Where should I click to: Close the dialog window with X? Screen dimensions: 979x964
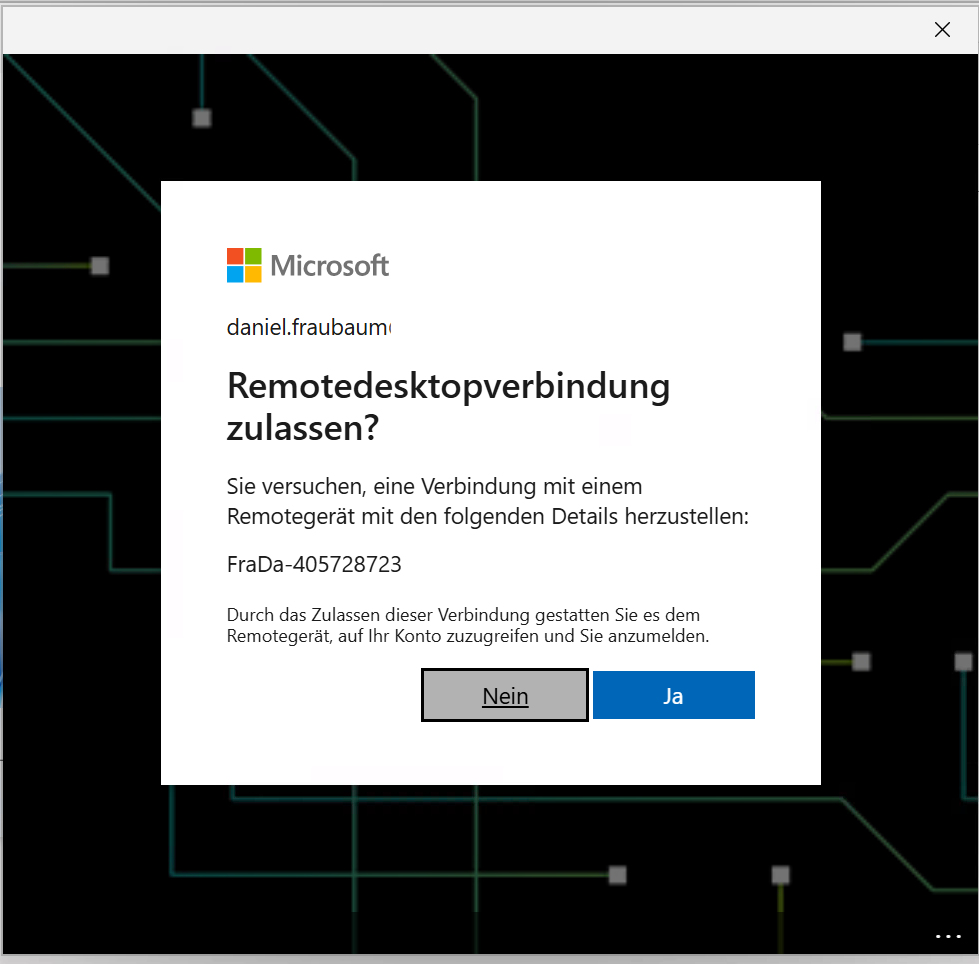pyautogui.click(x=942, y=29)
